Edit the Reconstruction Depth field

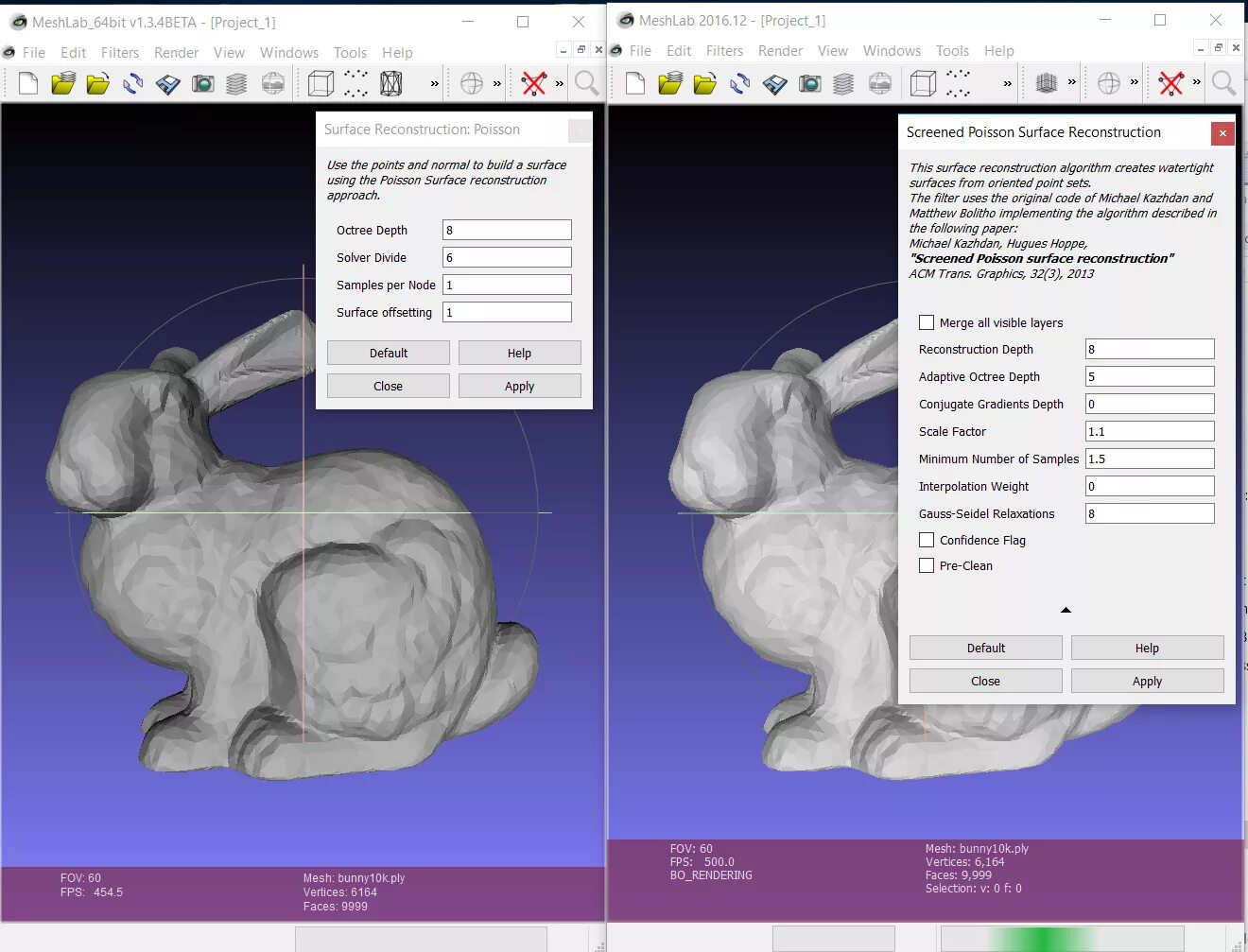pyautogui.click(x=1150, y=349)
